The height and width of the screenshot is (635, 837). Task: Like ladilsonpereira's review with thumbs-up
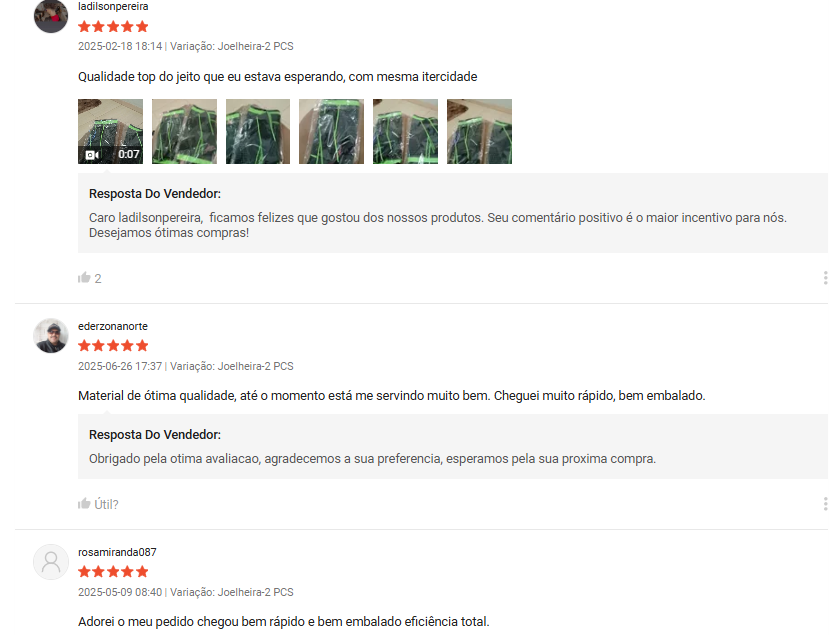pos(84,277)
